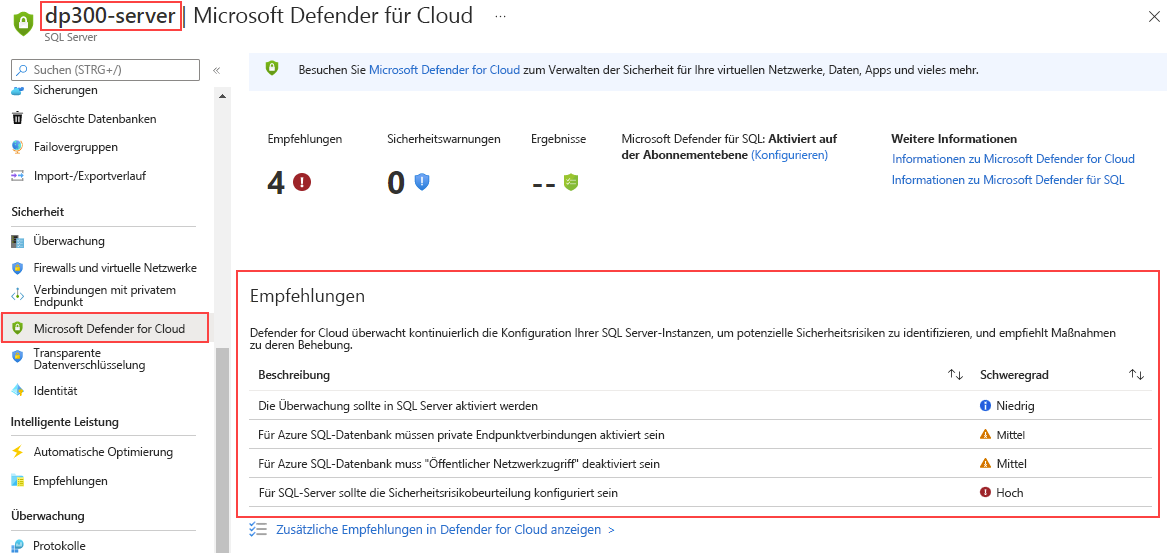Click the warning triangle in Öffentlicher Netzwerkzugriff row
Viewport: 1167px width, 553px height.
[986, 464]
